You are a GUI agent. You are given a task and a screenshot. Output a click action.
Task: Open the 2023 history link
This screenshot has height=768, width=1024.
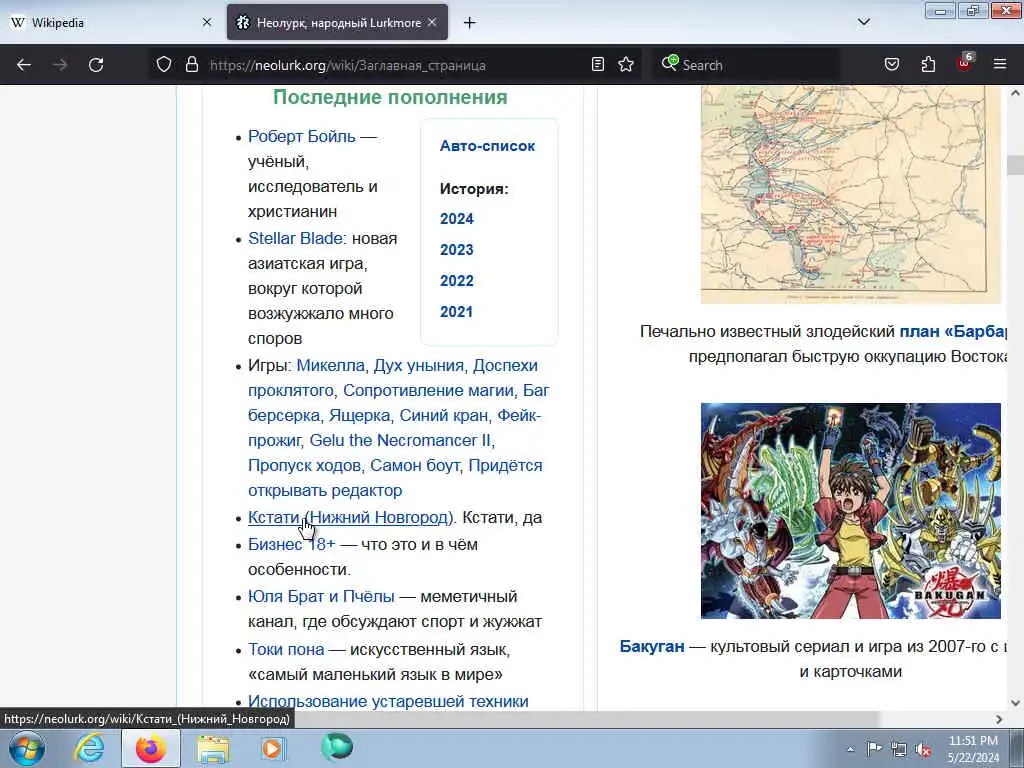(456, 249)
